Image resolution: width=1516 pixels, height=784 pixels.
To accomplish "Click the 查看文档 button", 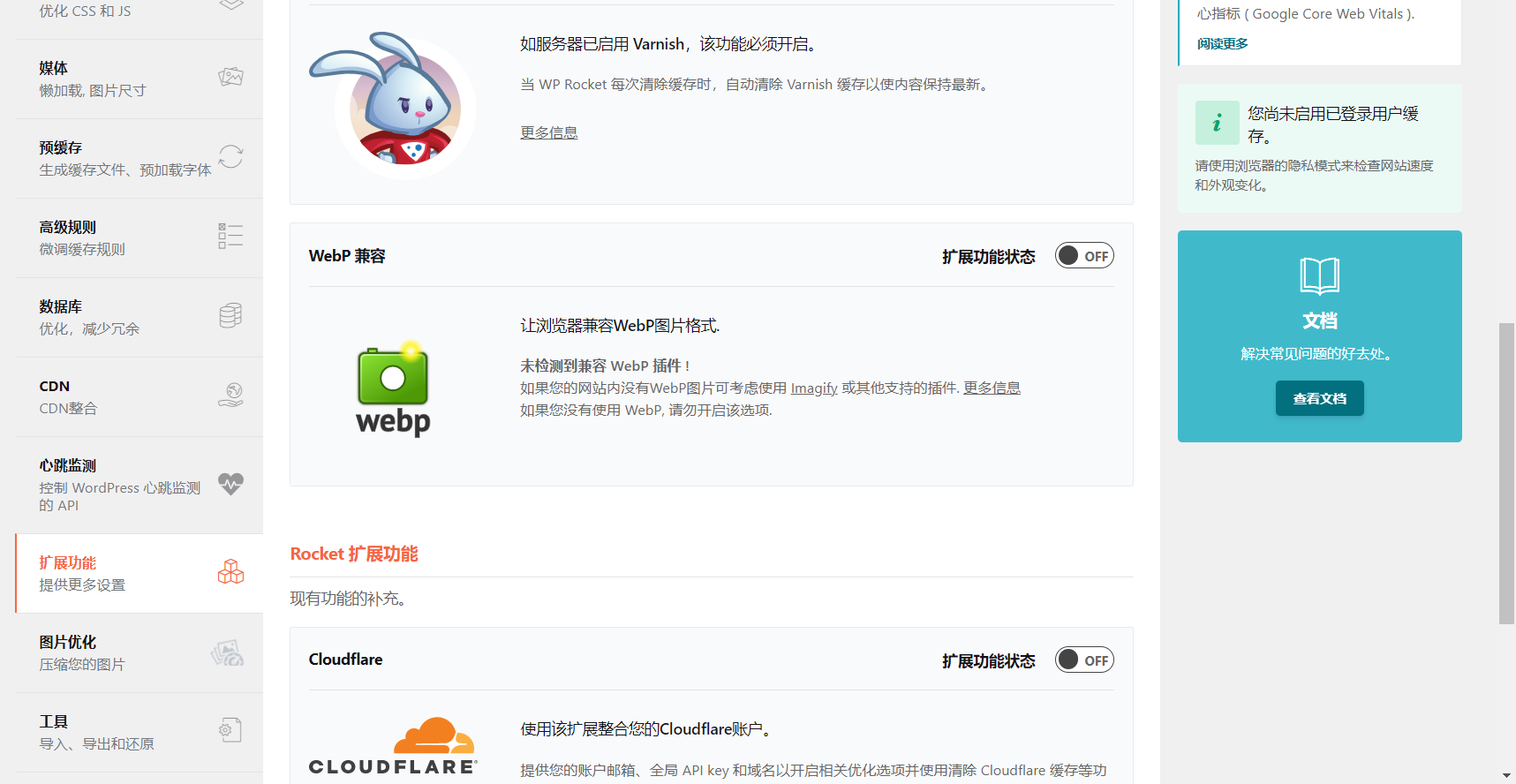I will 1320,398.
